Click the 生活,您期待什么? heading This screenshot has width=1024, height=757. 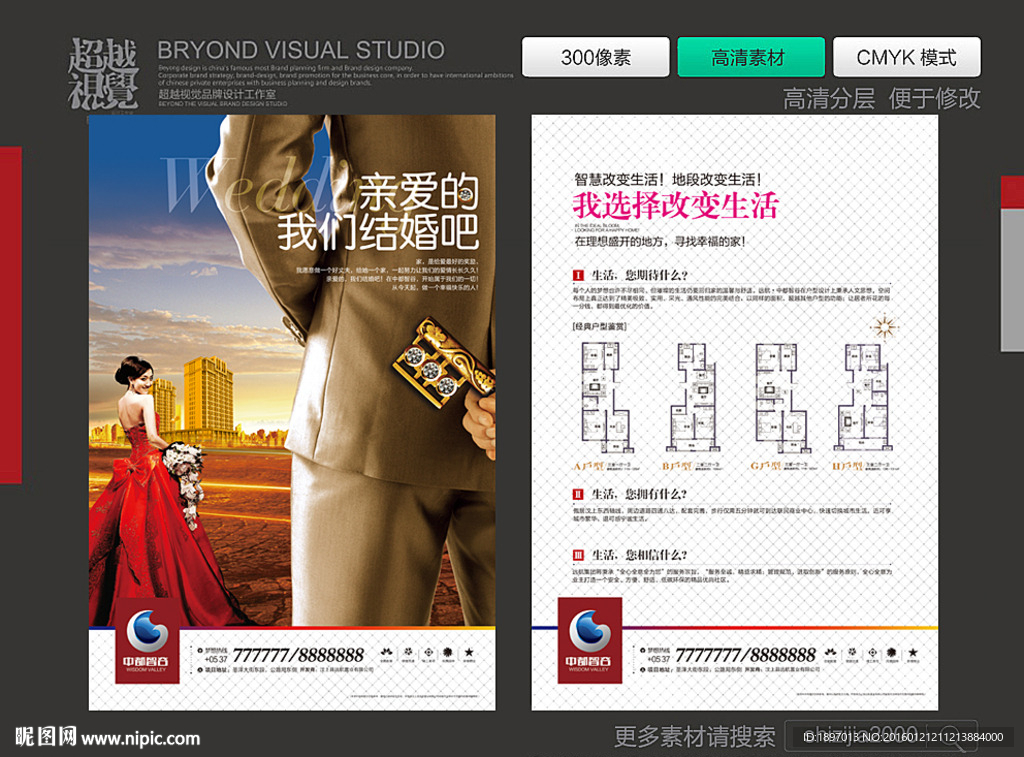639,275
